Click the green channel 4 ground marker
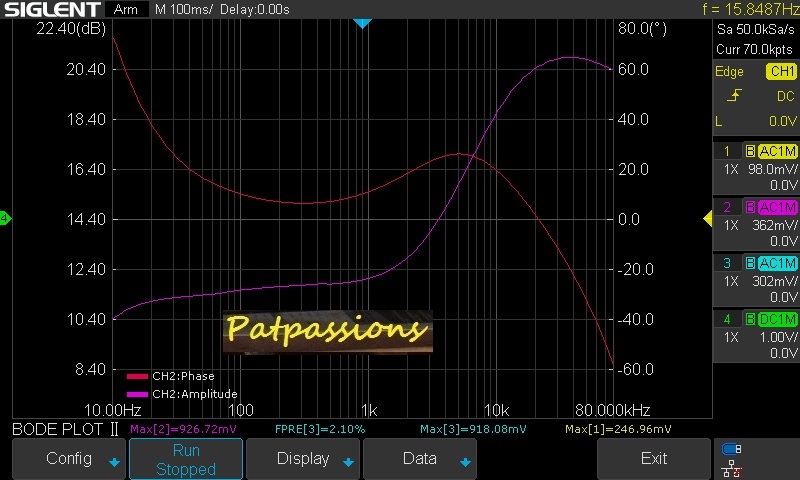The width and height of the screenshot is (800, 480). 5,218
